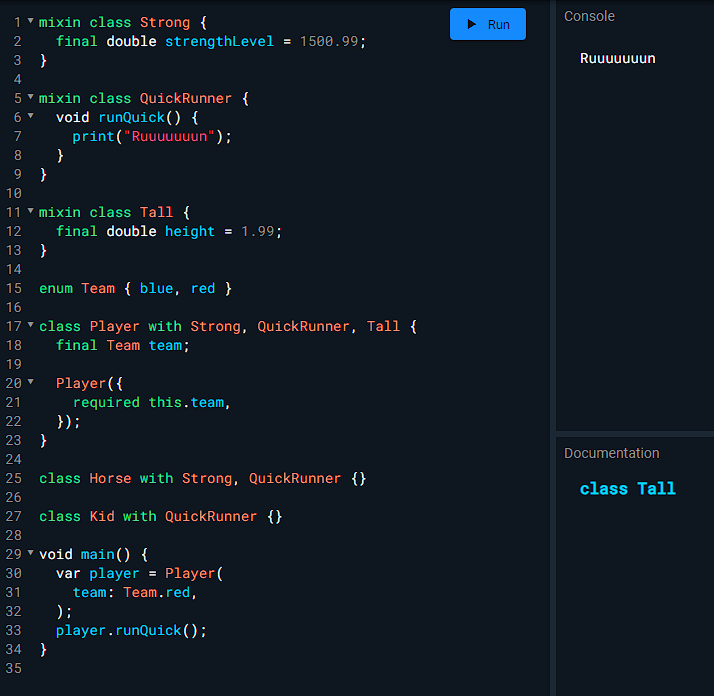Click Team enum name on line 15
The height and width of the screenshot is (696, 714).
[x=98, y=288]
